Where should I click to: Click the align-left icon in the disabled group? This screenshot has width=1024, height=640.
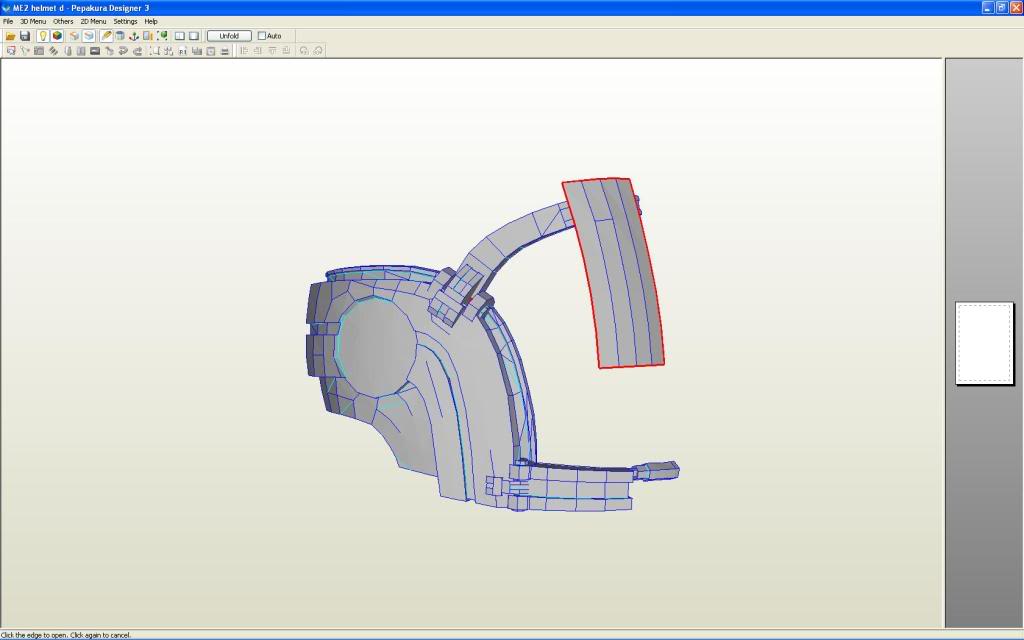click(x=244, y=51)
